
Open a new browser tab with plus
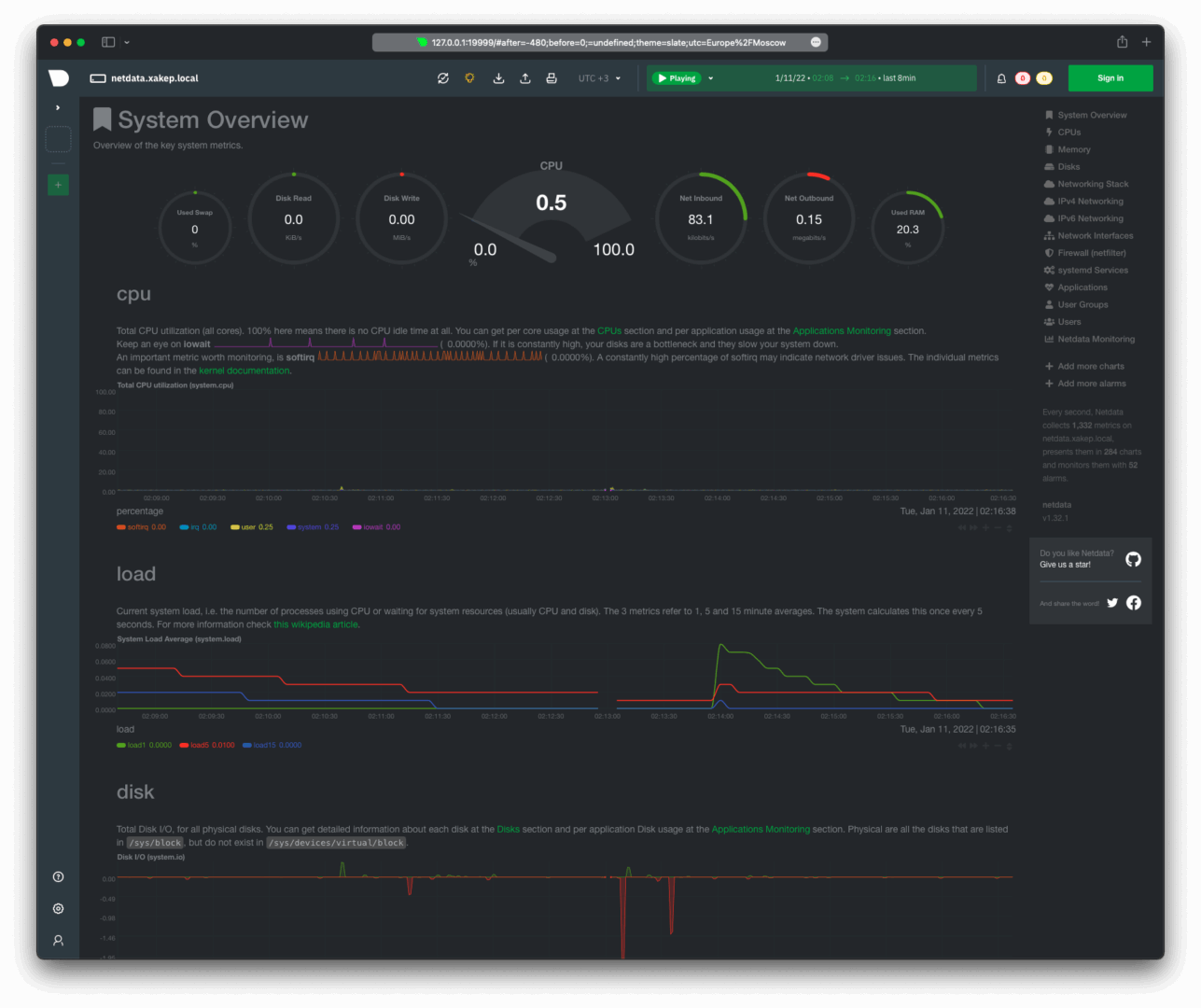point(1147,42)
